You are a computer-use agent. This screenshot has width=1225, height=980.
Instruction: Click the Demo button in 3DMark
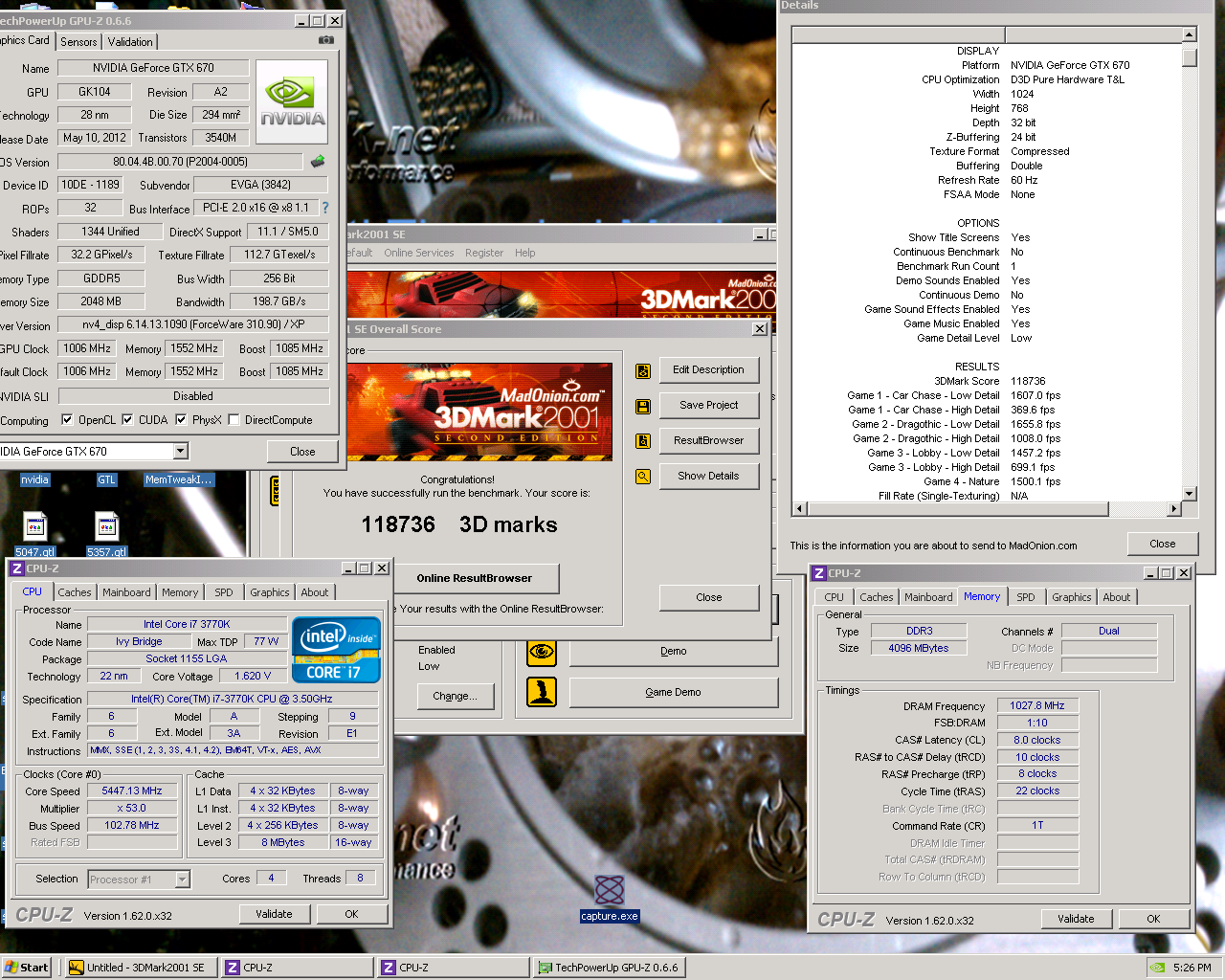click(673, 652)
